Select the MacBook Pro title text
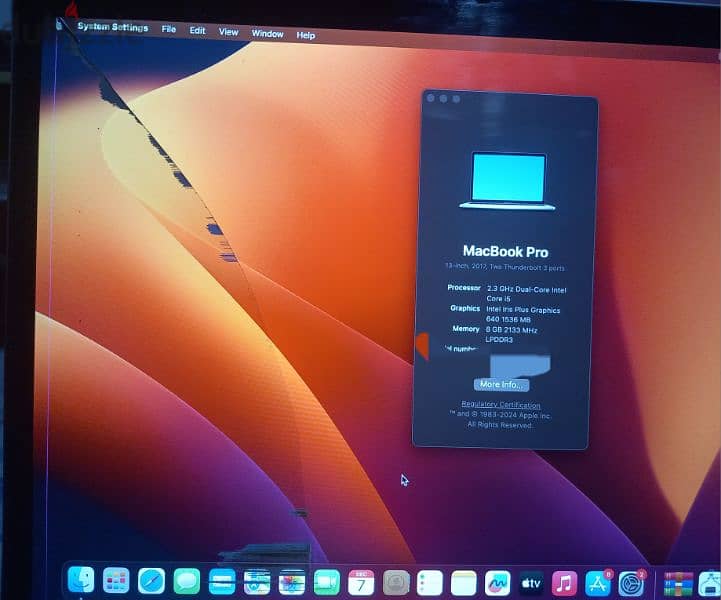This screenshot has height=600, width=721. tap(505, 251)
